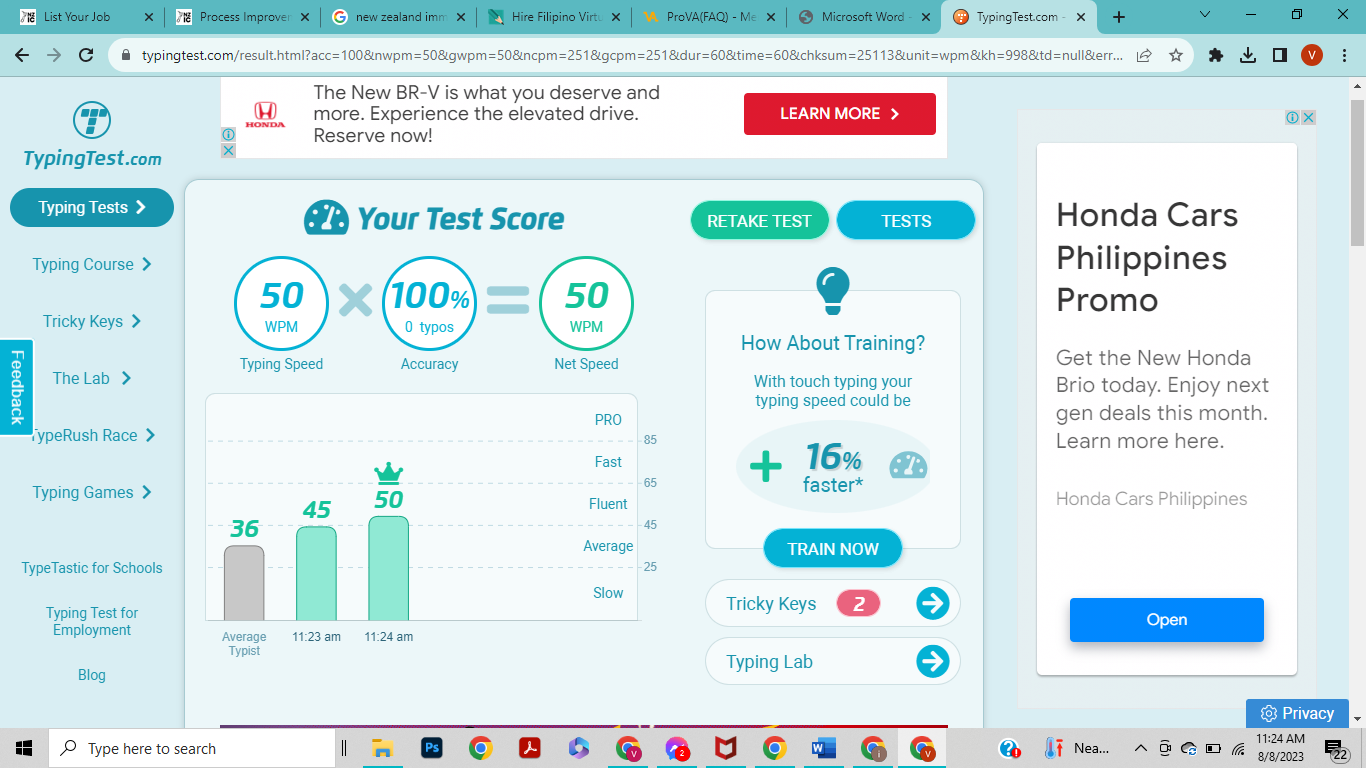Bookmark this page with the star icon
The height and width of the screenshot is (768, 1366).
click(1176, 56)
